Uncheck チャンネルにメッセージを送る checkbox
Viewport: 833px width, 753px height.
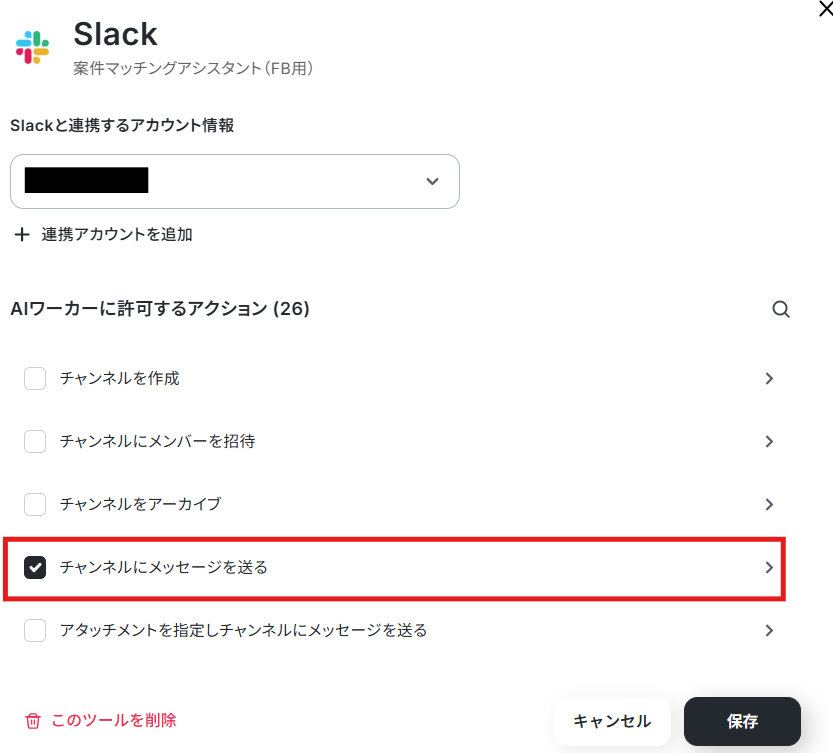pyautogui.click(x=35, y=568)
